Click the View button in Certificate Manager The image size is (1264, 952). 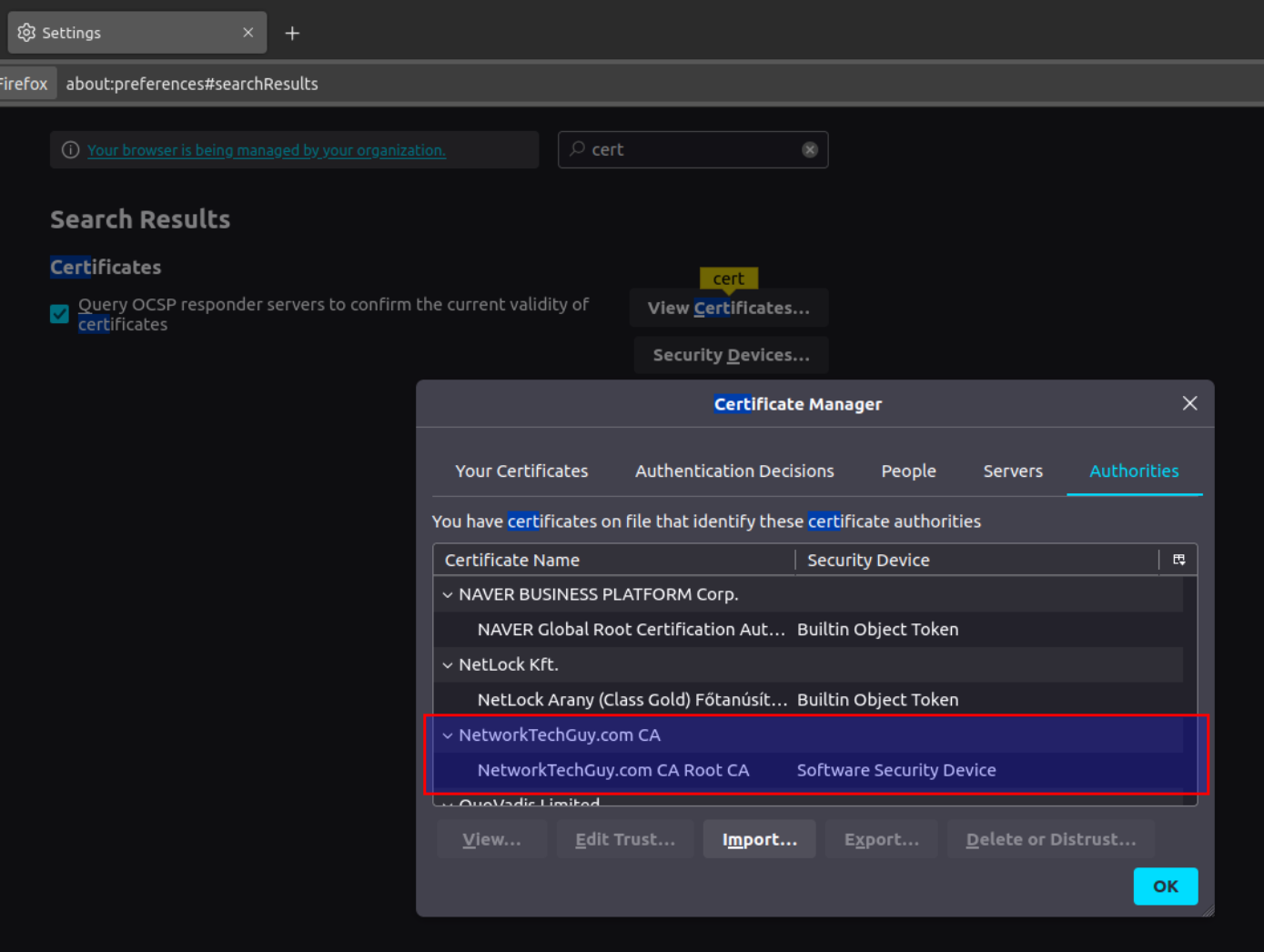(491, 839)
